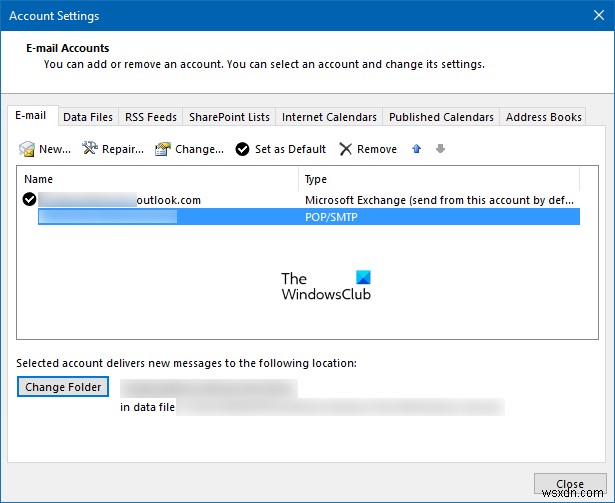
Task: Open the Address Books tab
Action: [x=543, y=117]
